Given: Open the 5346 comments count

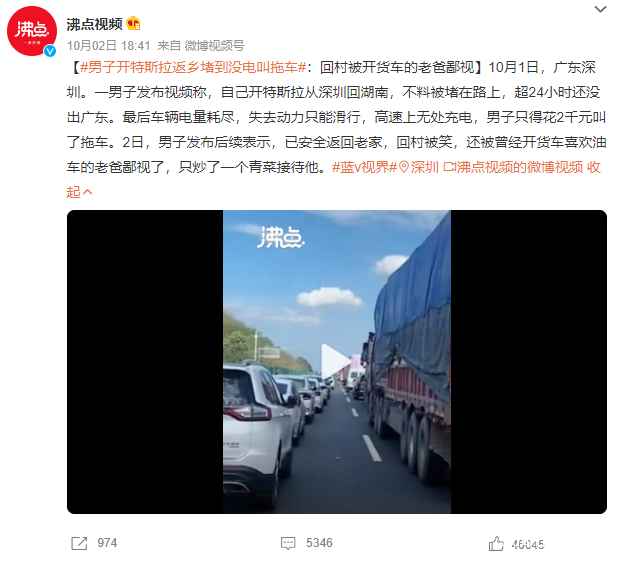Looking at the screenshot, I should pyautogui.click(x=319, y=543).
